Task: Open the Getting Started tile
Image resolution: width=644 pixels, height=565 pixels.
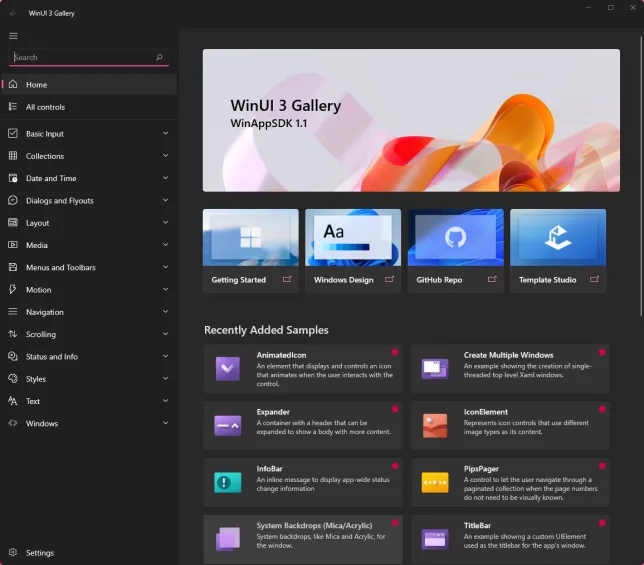Action: pos(251,250)
